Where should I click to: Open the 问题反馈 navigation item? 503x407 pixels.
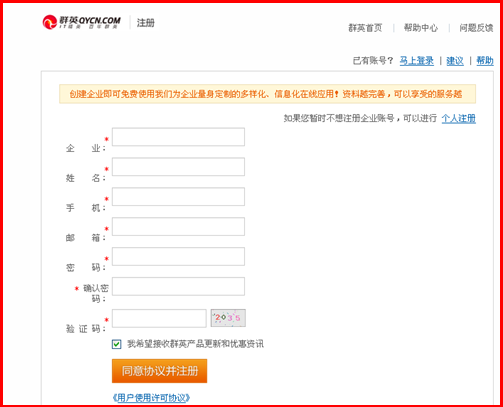pos(476,28)
